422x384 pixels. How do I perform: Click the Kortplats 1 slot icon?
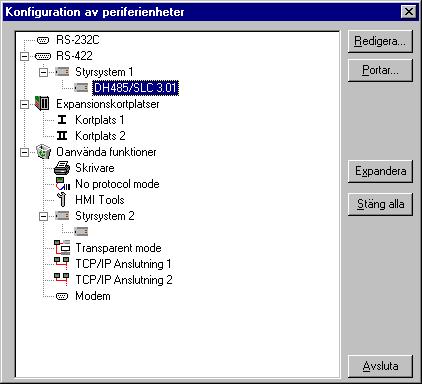62,120
